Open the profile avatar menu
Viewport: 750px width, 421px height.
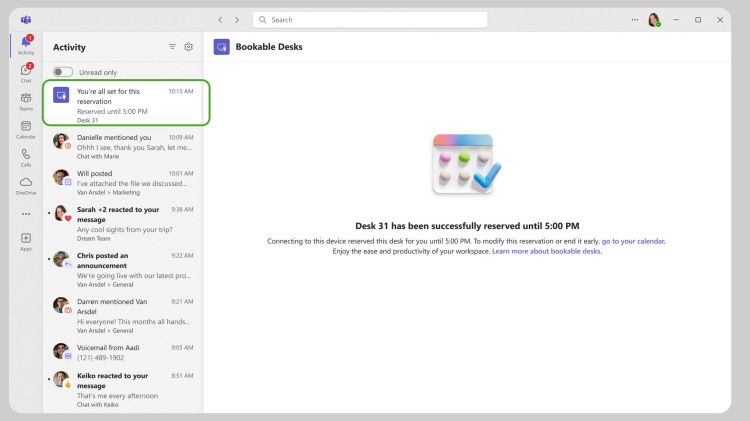pyautogui.click(x=654, y=20)
